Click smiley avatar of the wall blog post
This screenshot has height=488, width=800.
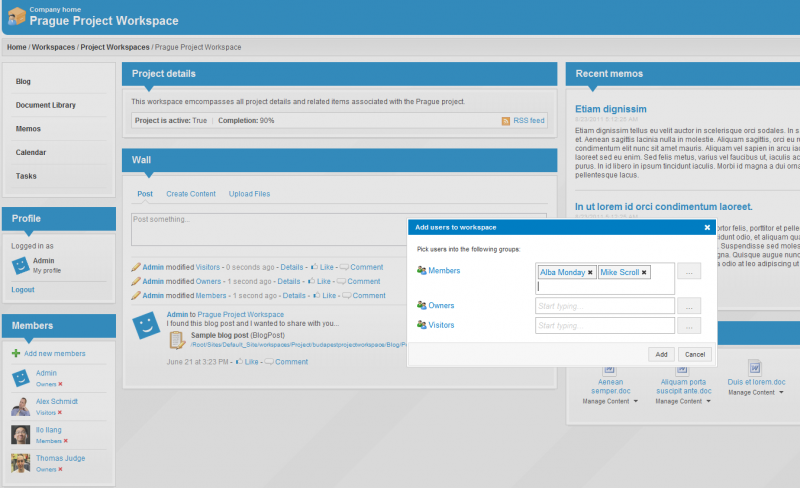pos(146,325)
